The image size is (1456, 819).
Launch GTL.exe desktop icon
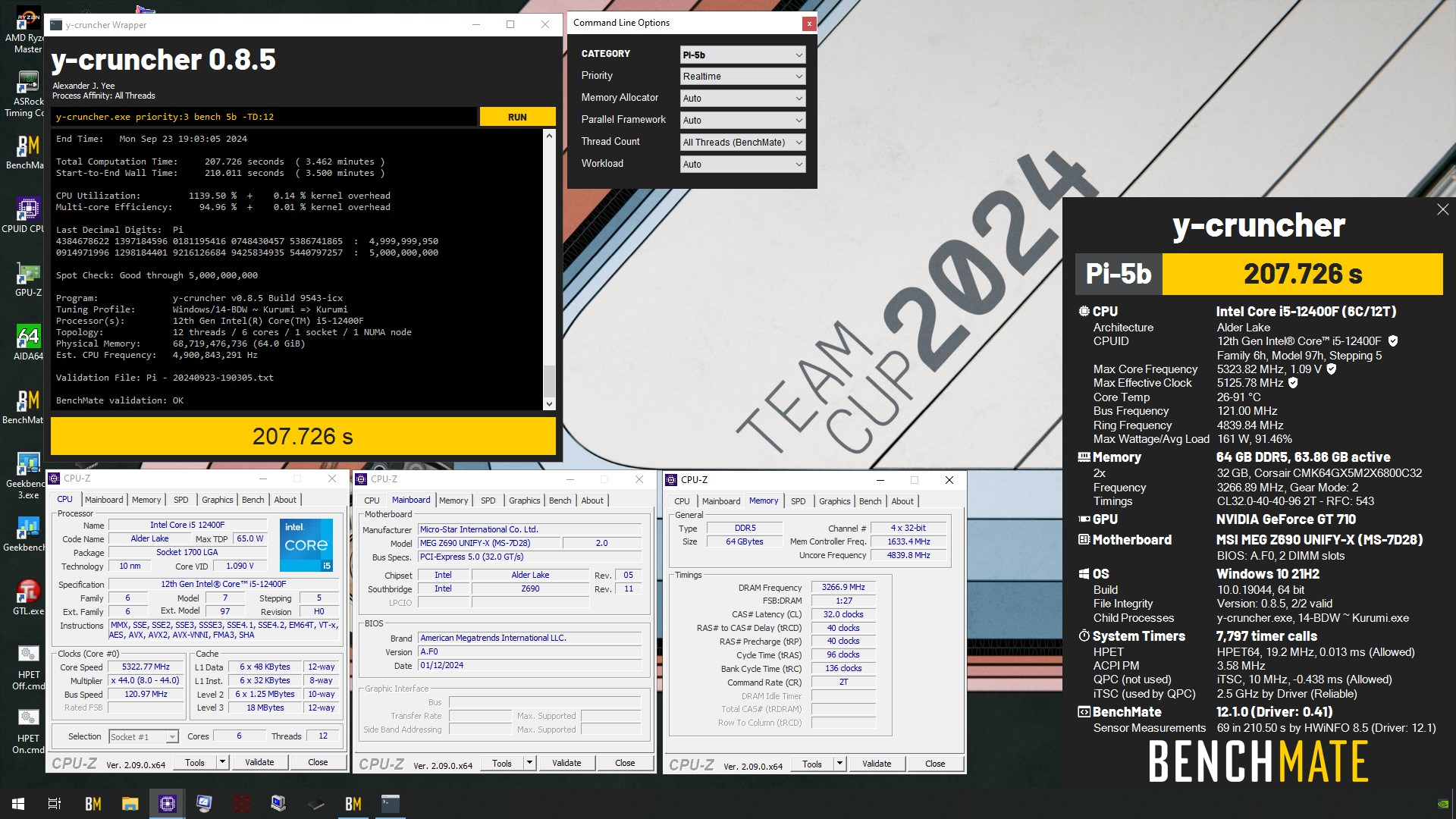27,598
